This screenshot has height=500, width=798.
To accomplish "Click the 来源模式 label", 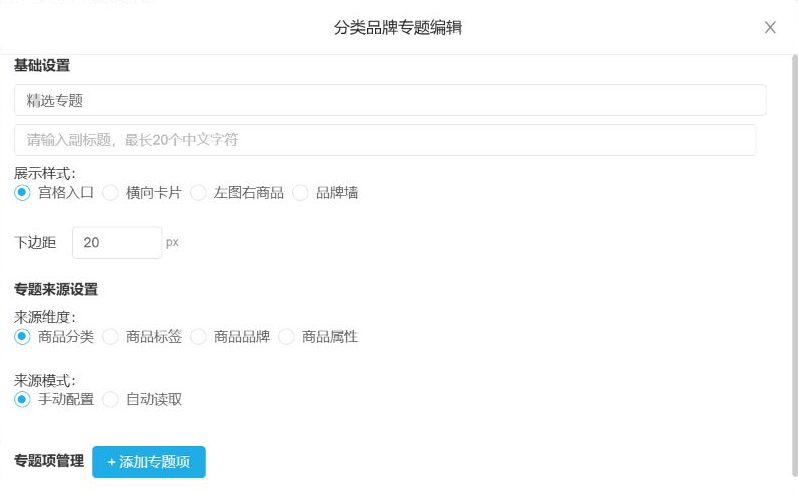I will (x=45, y=381).
